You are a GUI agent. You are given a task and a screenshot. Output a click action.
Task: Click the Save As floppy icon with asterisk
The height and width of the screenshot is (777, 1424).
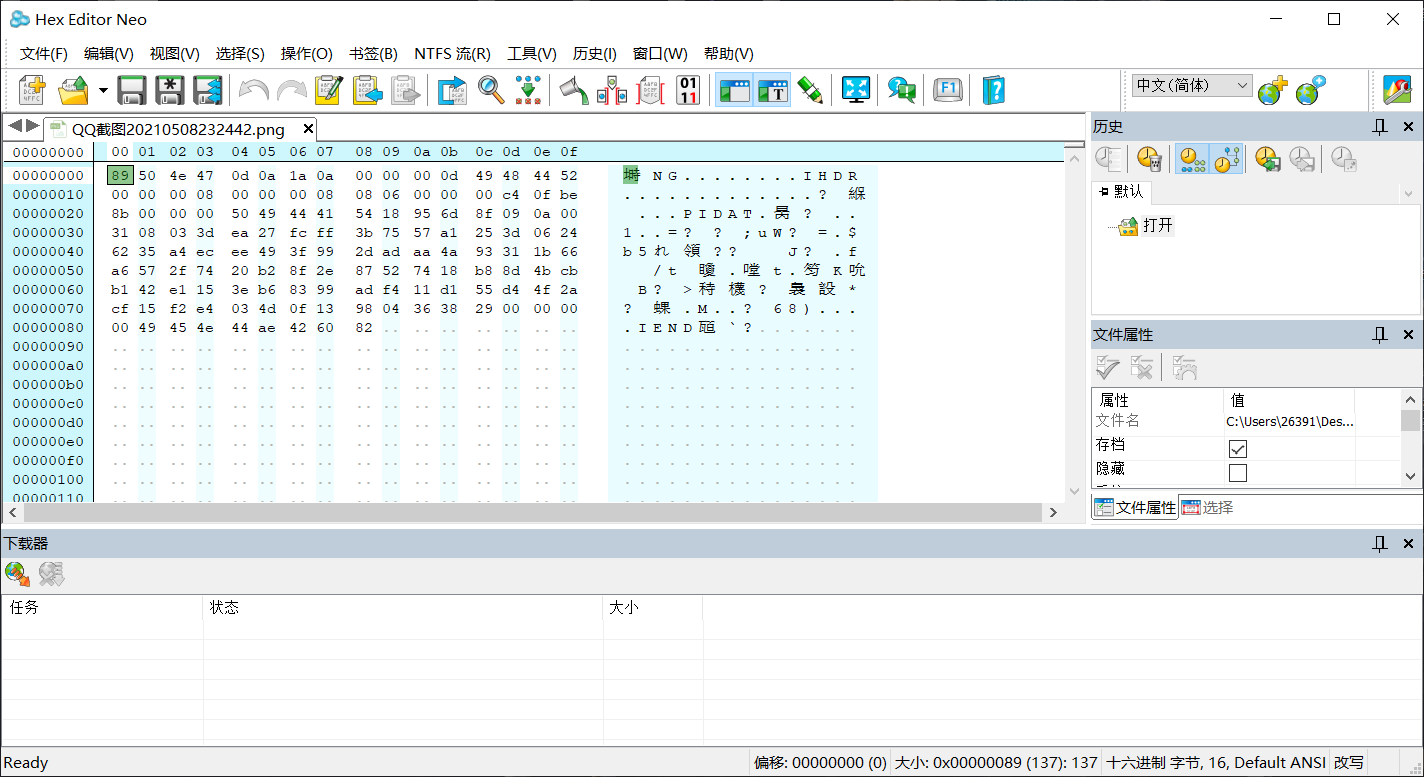point(170,90)
